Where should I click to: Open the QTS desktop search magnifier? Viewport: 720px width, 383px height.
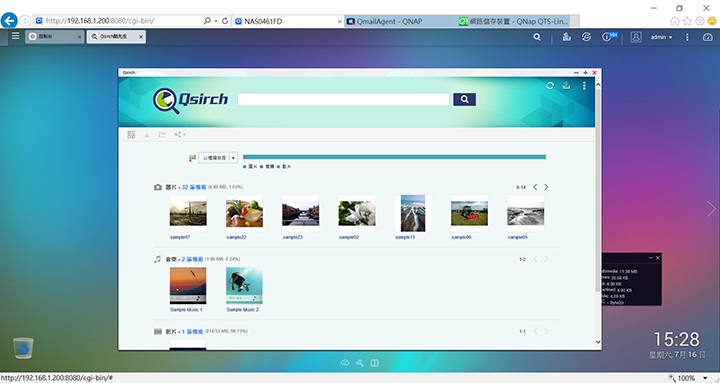coord(537,37)
